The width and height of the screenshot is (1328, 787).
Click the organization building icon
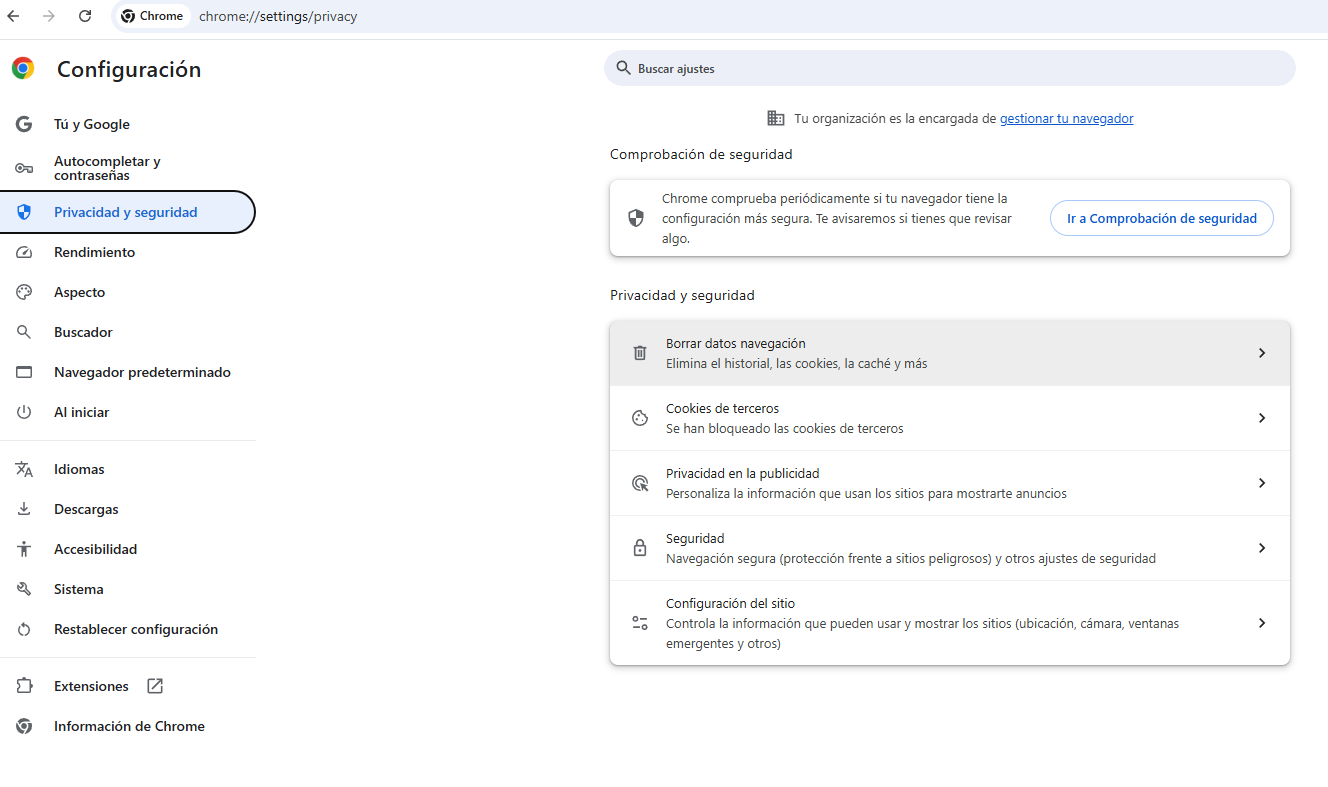(776, 118)
